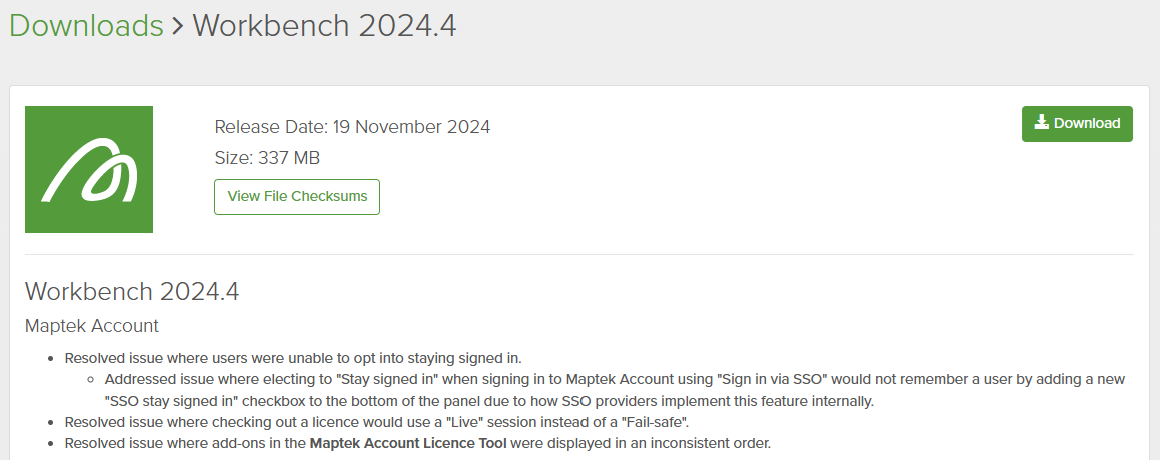Image resolution: width=1160 pixels, height=460 pixels.
Task: Click the sub-bullet about Sign in via SSO
Action: click(x=600, y=380)
